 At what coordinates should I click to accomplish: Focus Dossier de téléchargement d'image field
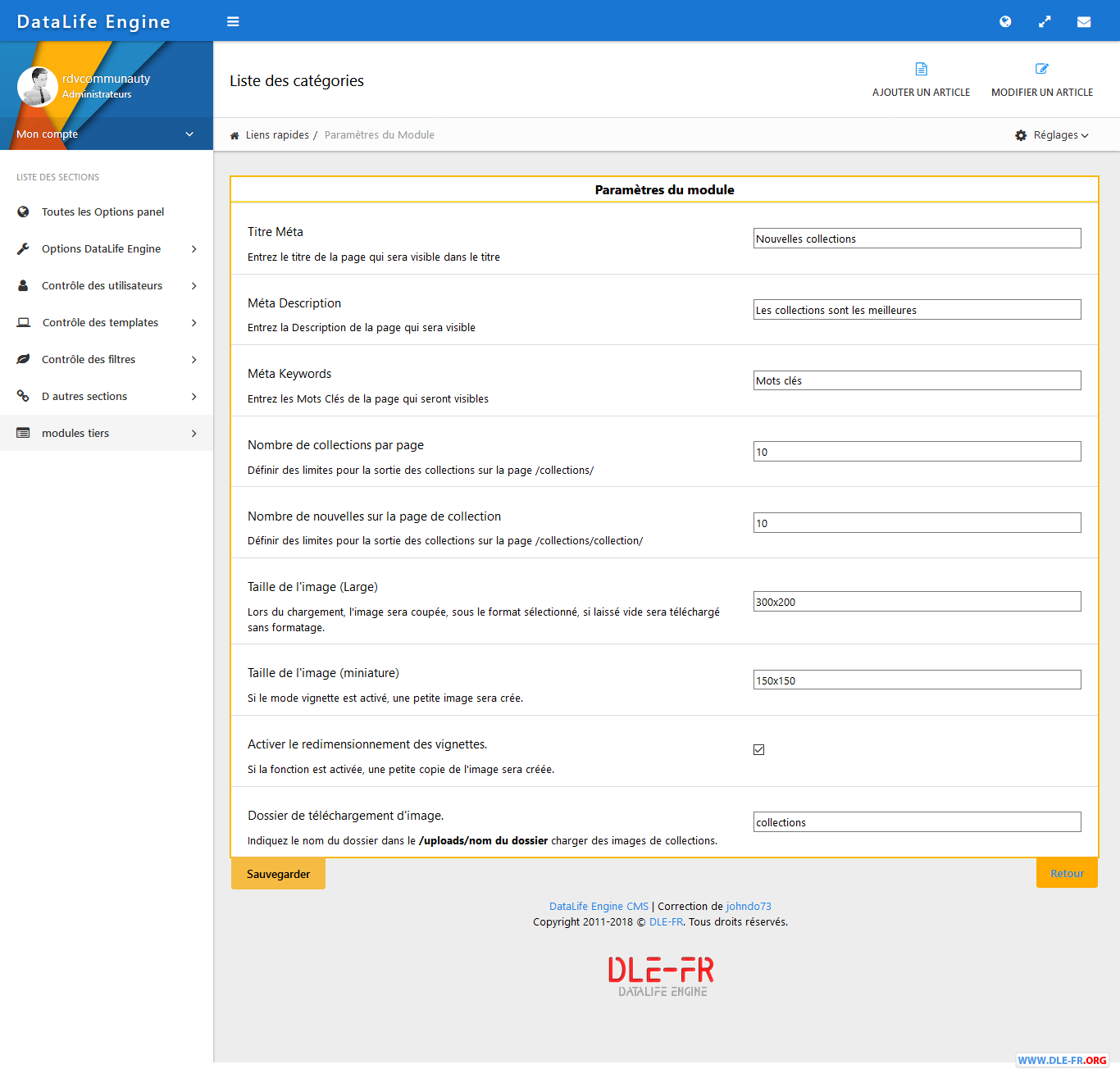pyautogui.click(x=917, y=822)
